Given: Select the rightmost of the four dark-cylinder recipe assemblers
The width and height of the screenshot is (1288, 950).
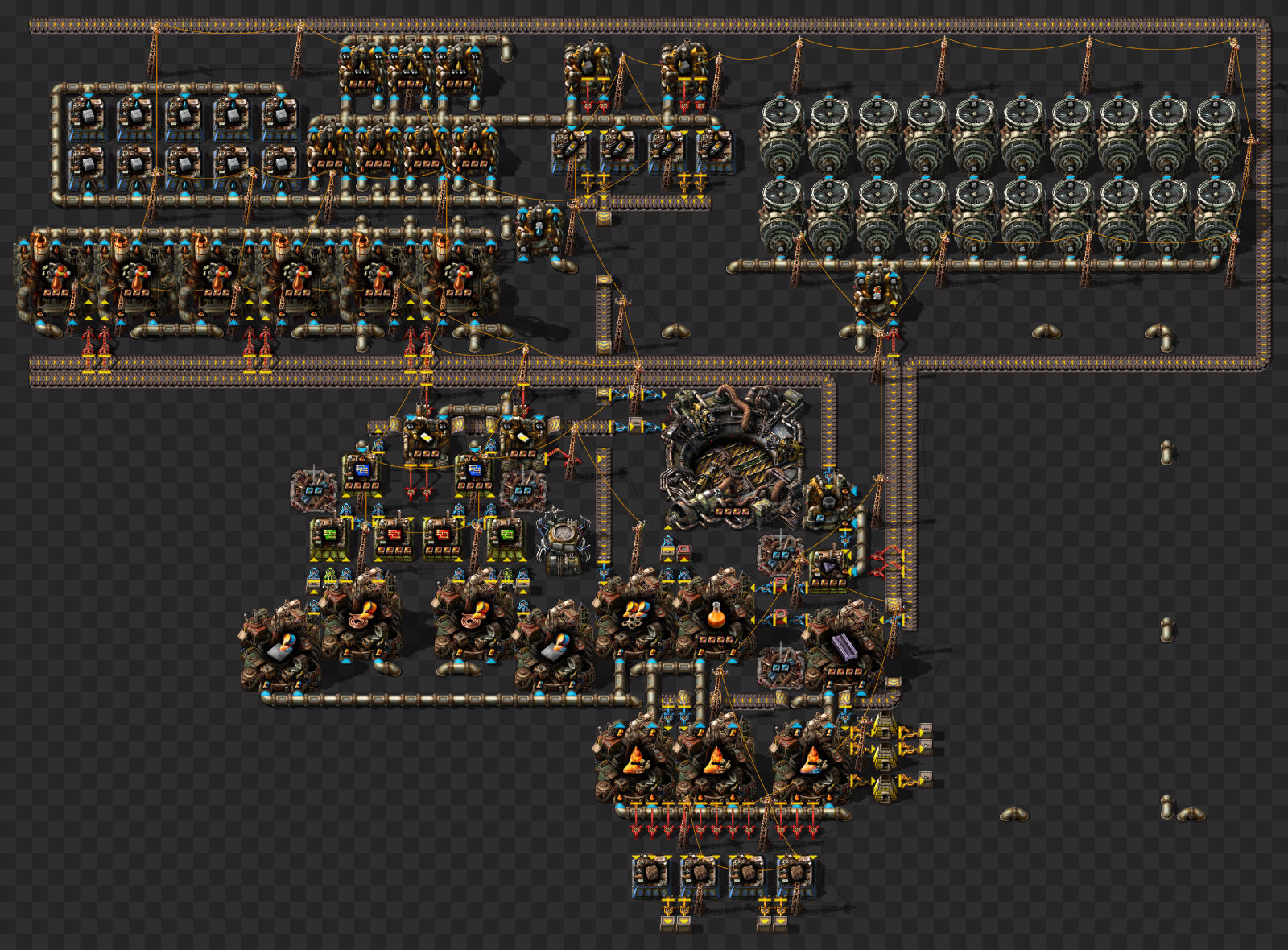Looking at the screenshot, I should click(x=716, y=151).
